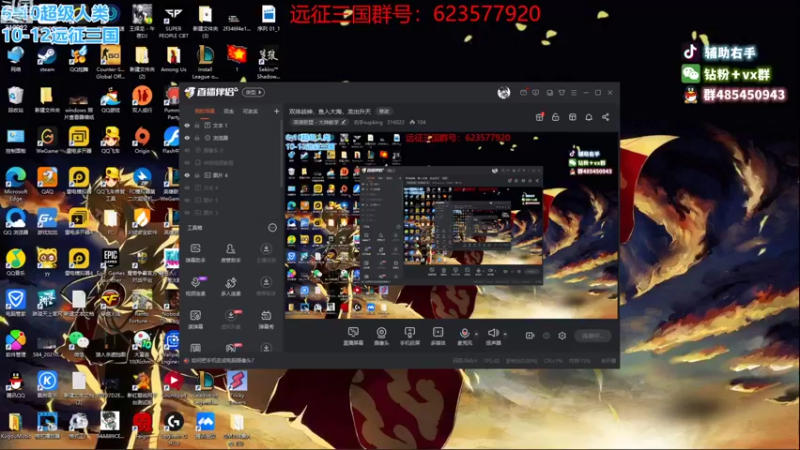Click the stream preview area
The height and width of the screenshot is (450, 800).
pos(451,225)
